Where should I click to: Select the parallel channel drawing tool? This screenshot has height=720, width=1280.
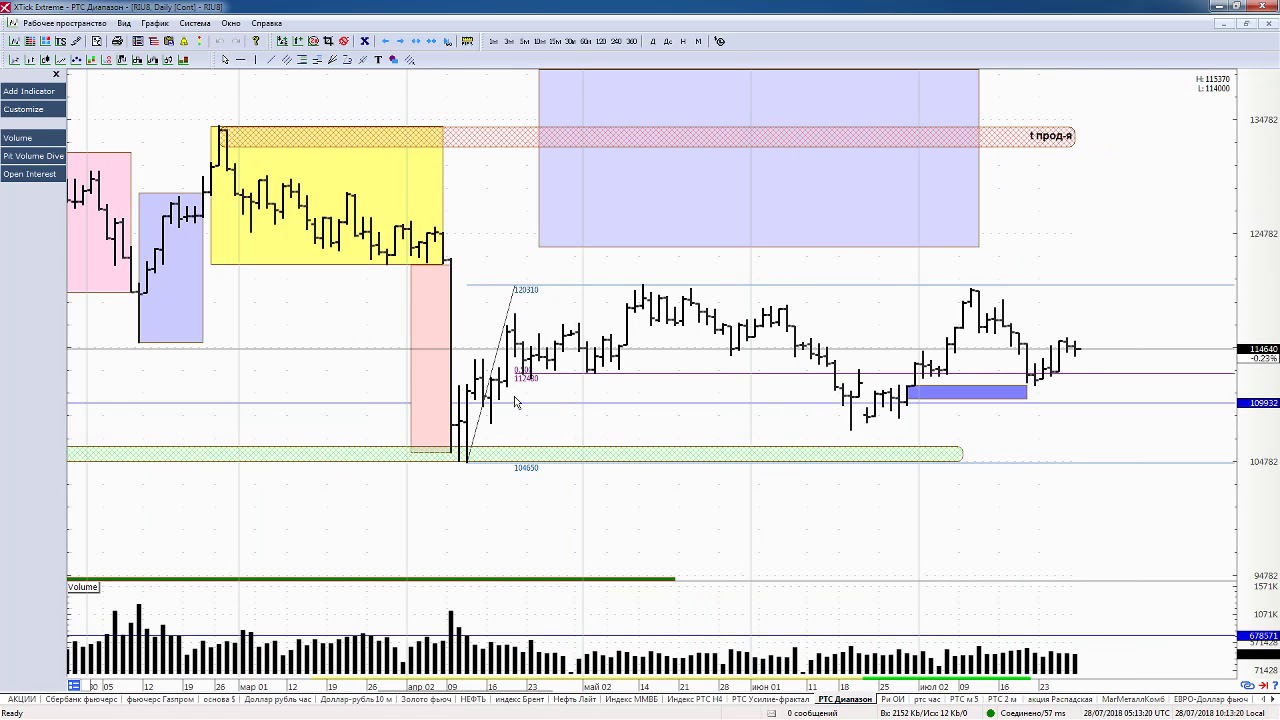[286, 60]
